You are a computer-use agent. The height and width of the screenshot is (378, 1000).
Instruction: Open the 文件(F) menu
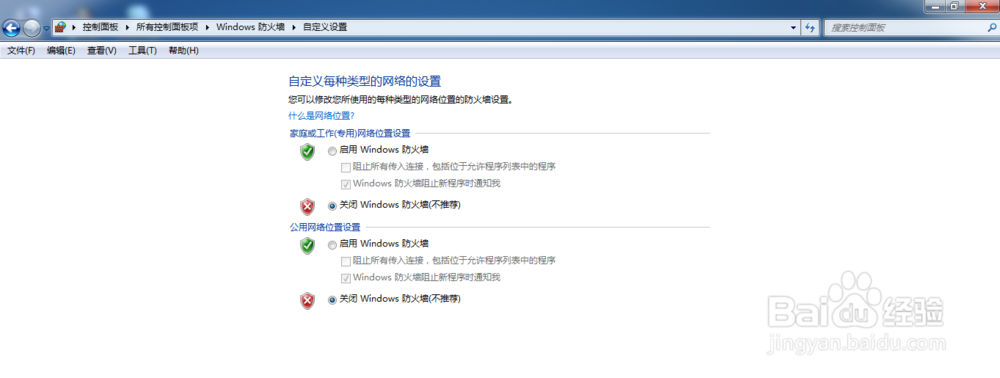click(21, 50)
